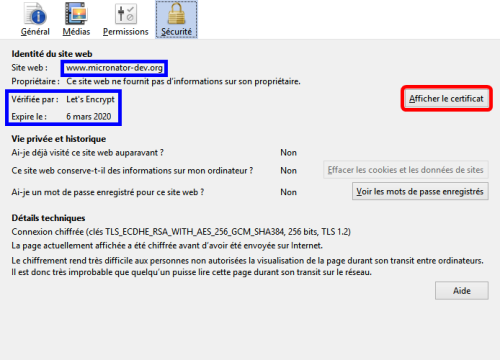Click the Propriétaire information text
This screenshot has height=360, width=500.
(183, 81)
